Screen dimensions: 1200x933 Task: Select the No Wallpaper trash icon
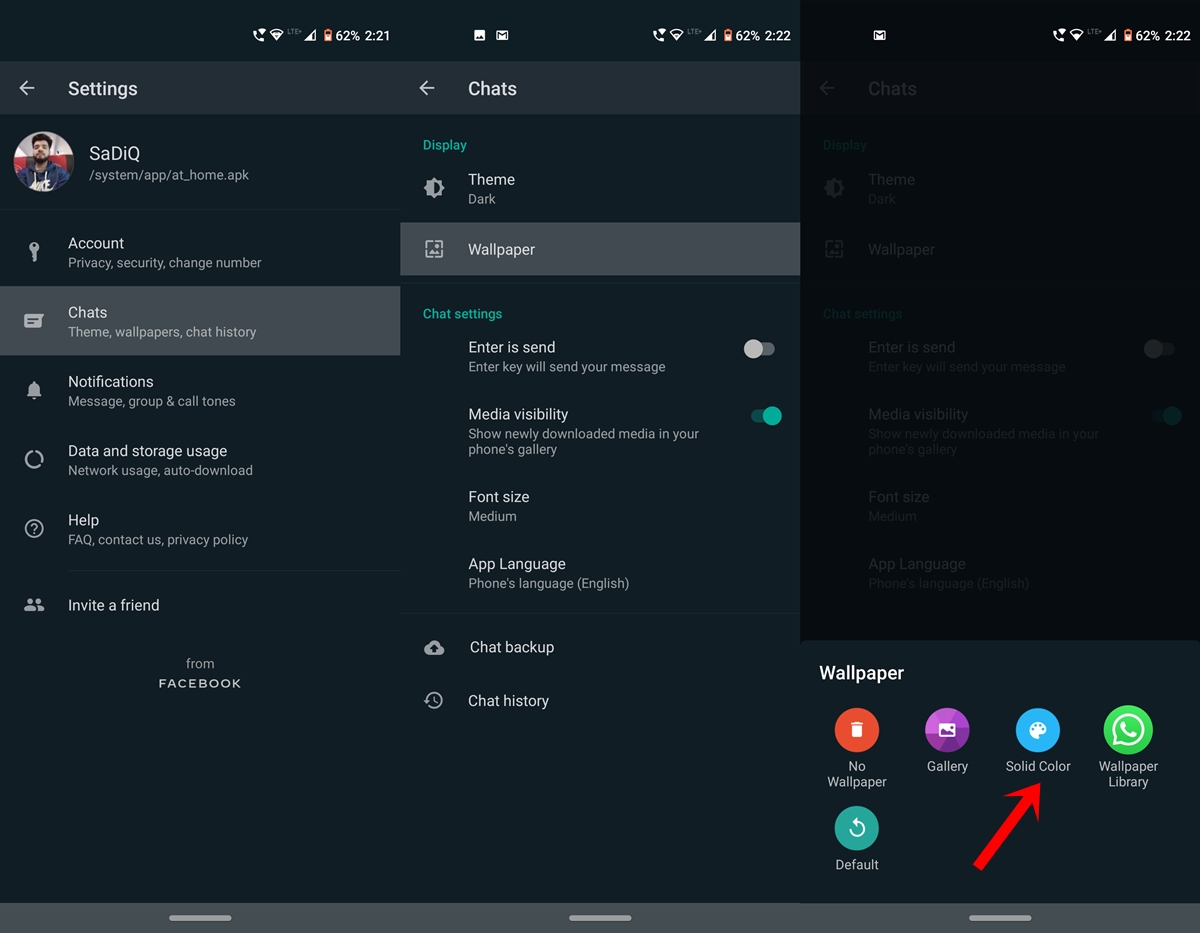pos(857,730)
